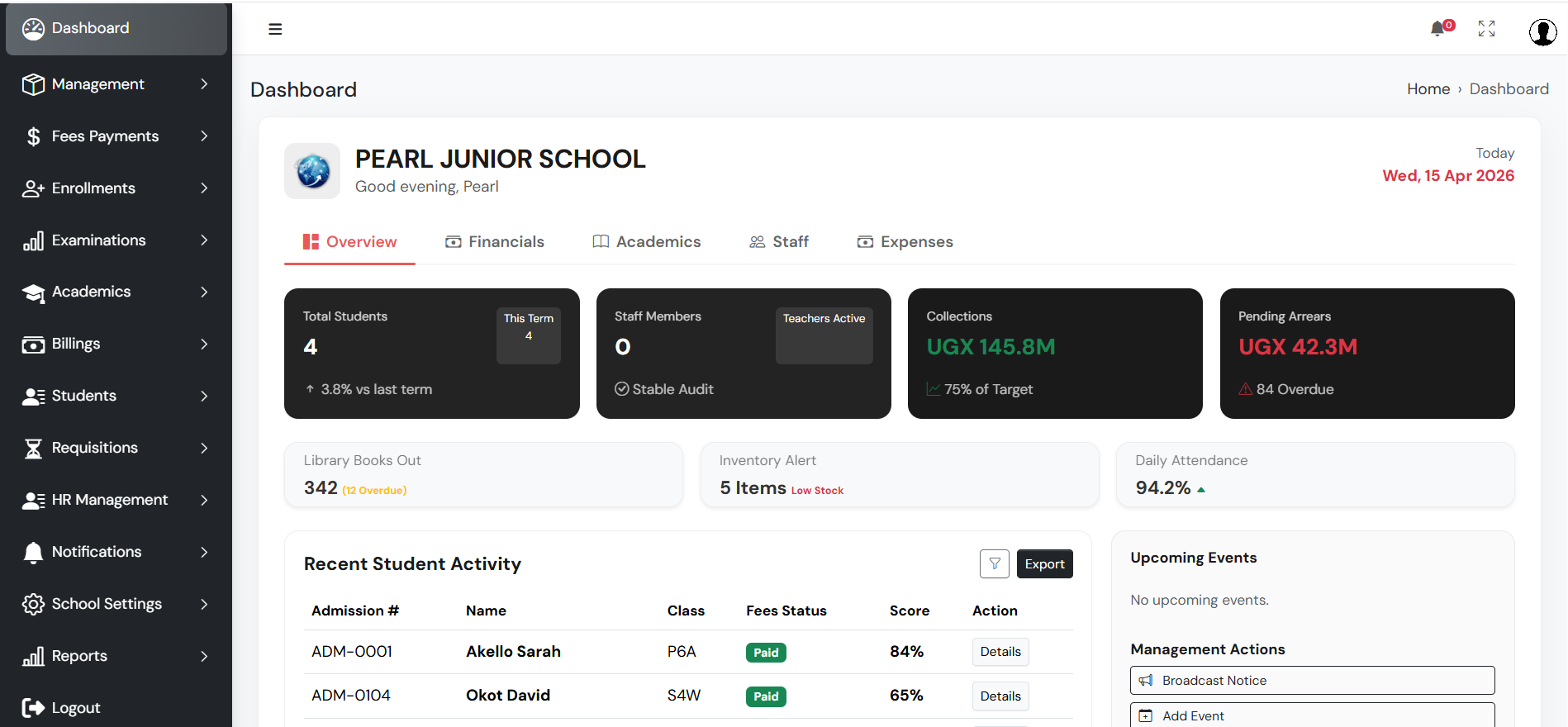Click the Dashboard gauge icon in sidebar
The height and width of the screenshot is (727, 1568).
click(x=33, y=29)
